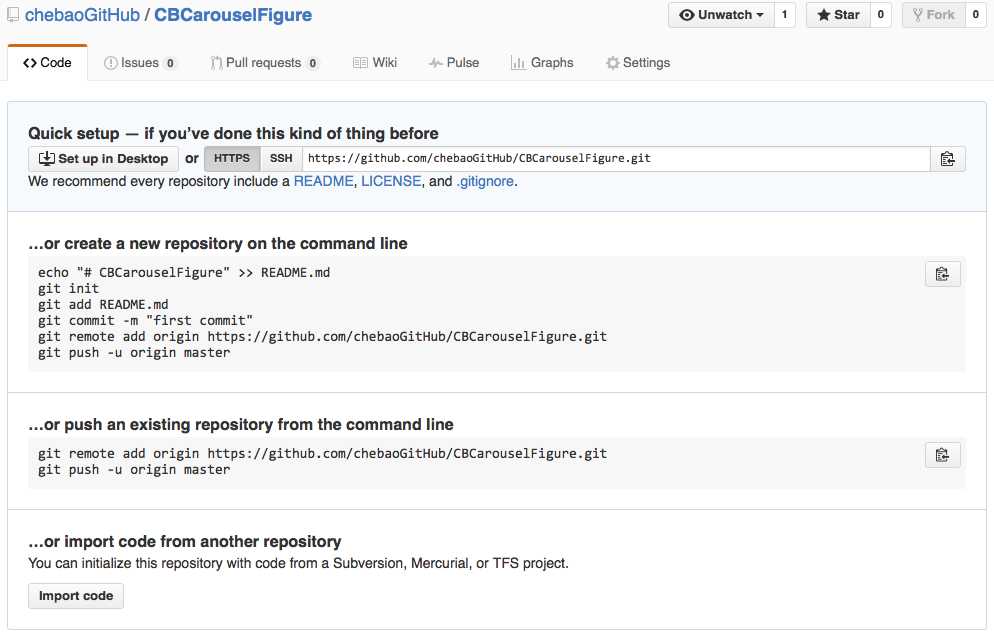
Task: Click the repository URL input field
Action: tap(616, 159)
